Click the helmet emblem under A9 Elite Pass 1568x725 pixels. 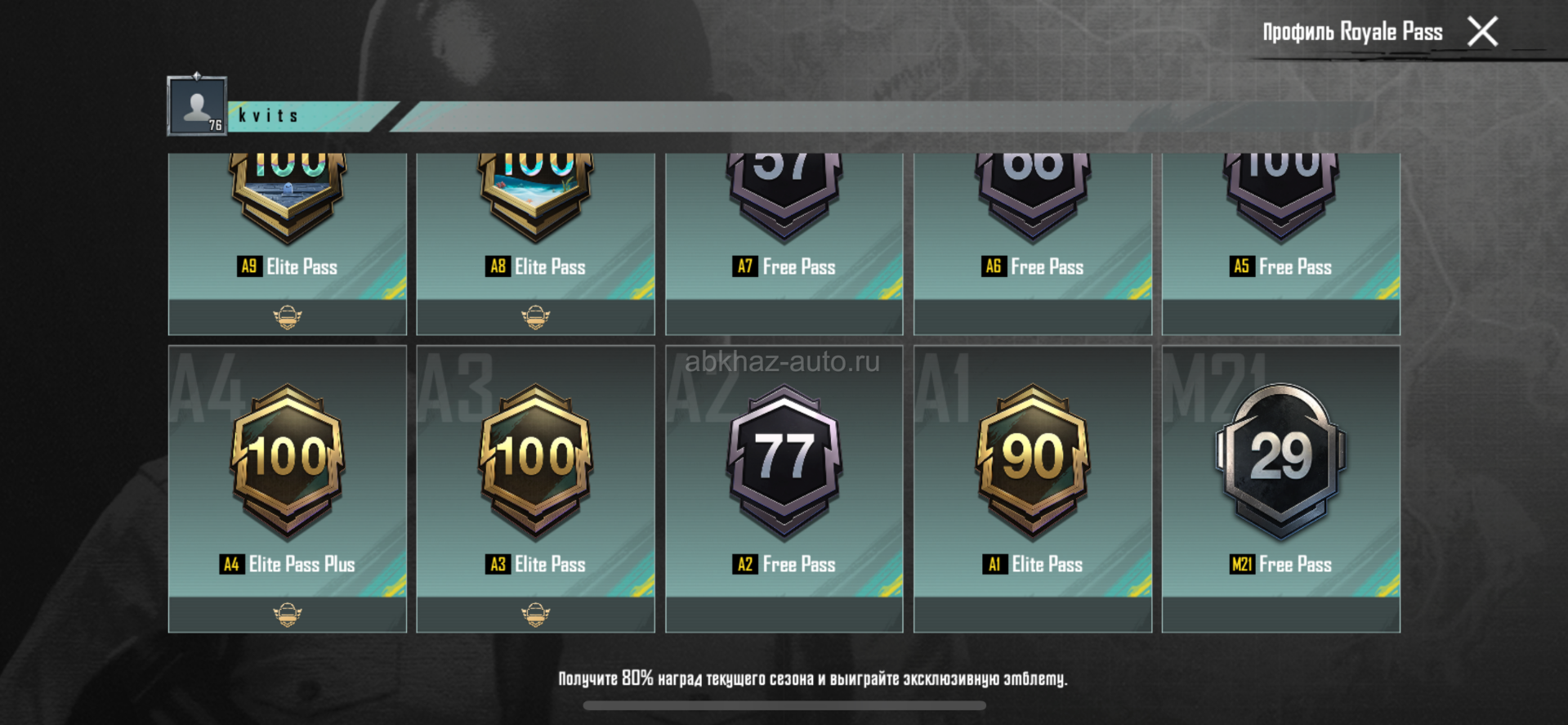click(288, 316)
